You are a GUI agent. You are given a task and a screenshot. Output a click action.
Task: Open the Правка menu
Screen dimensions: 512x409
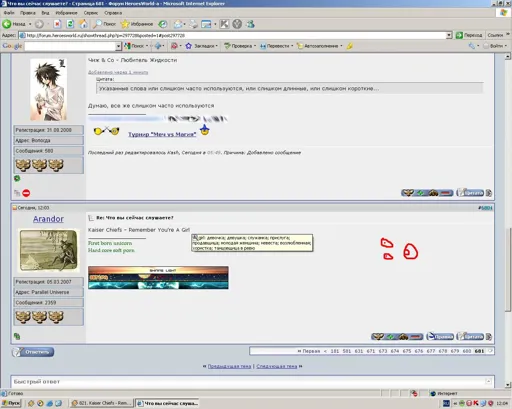tap(28, 13)
